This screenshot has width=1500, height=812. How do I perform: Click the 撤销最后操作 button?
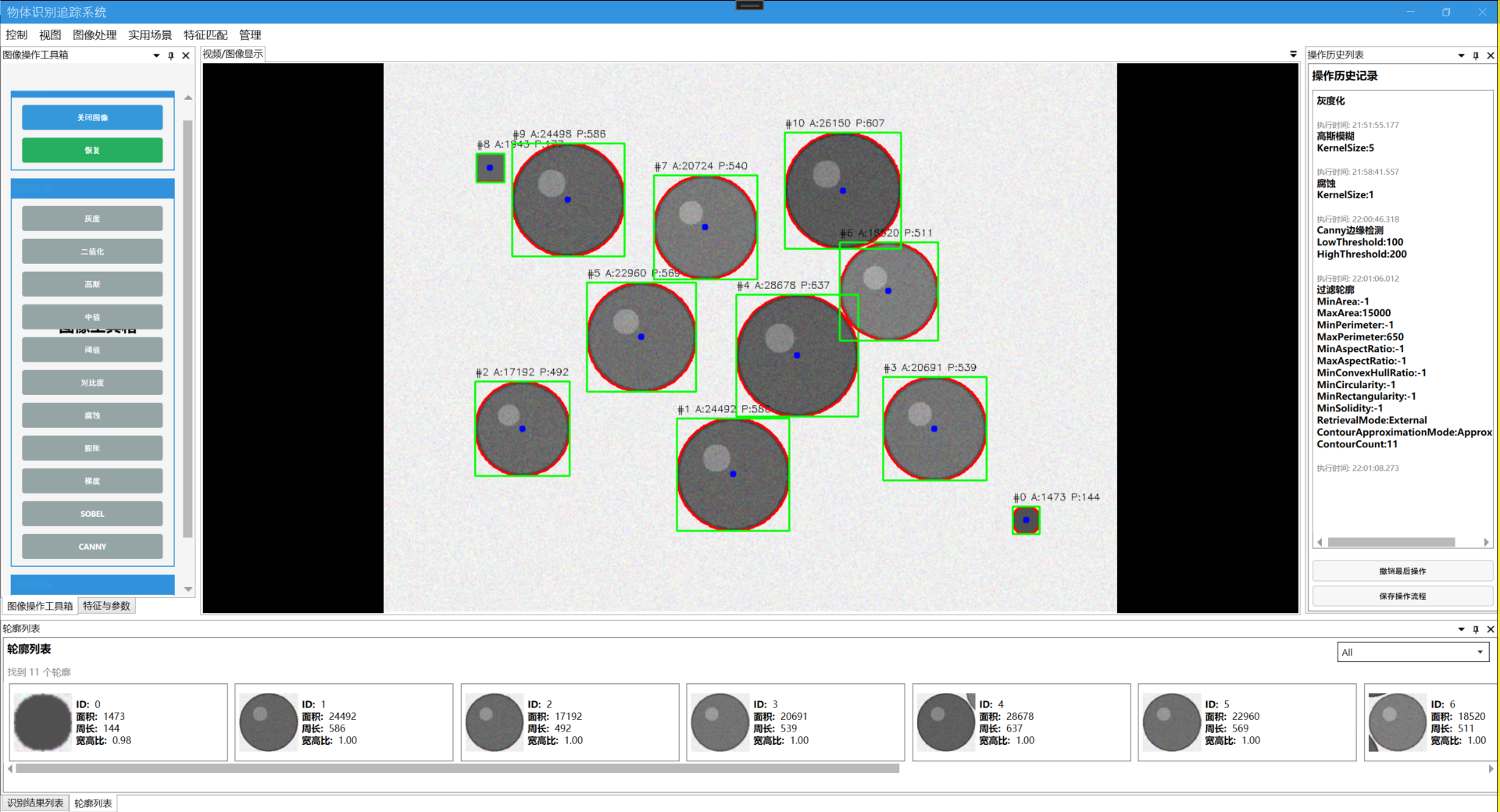1402,571
